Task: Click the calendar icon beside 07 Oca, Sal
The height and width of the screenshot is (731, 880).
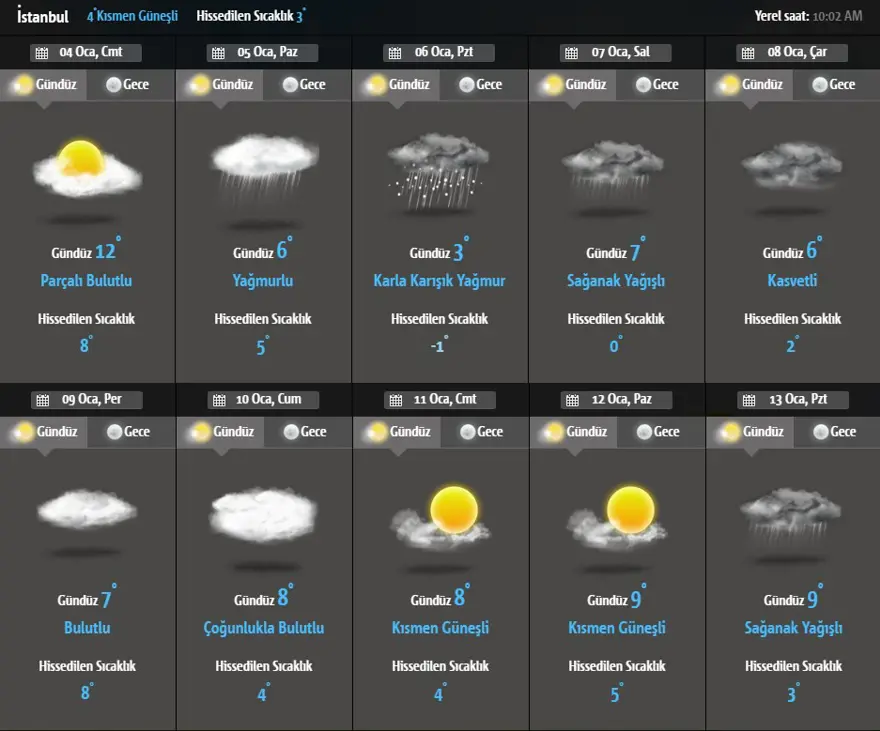Action: point(571,53)
